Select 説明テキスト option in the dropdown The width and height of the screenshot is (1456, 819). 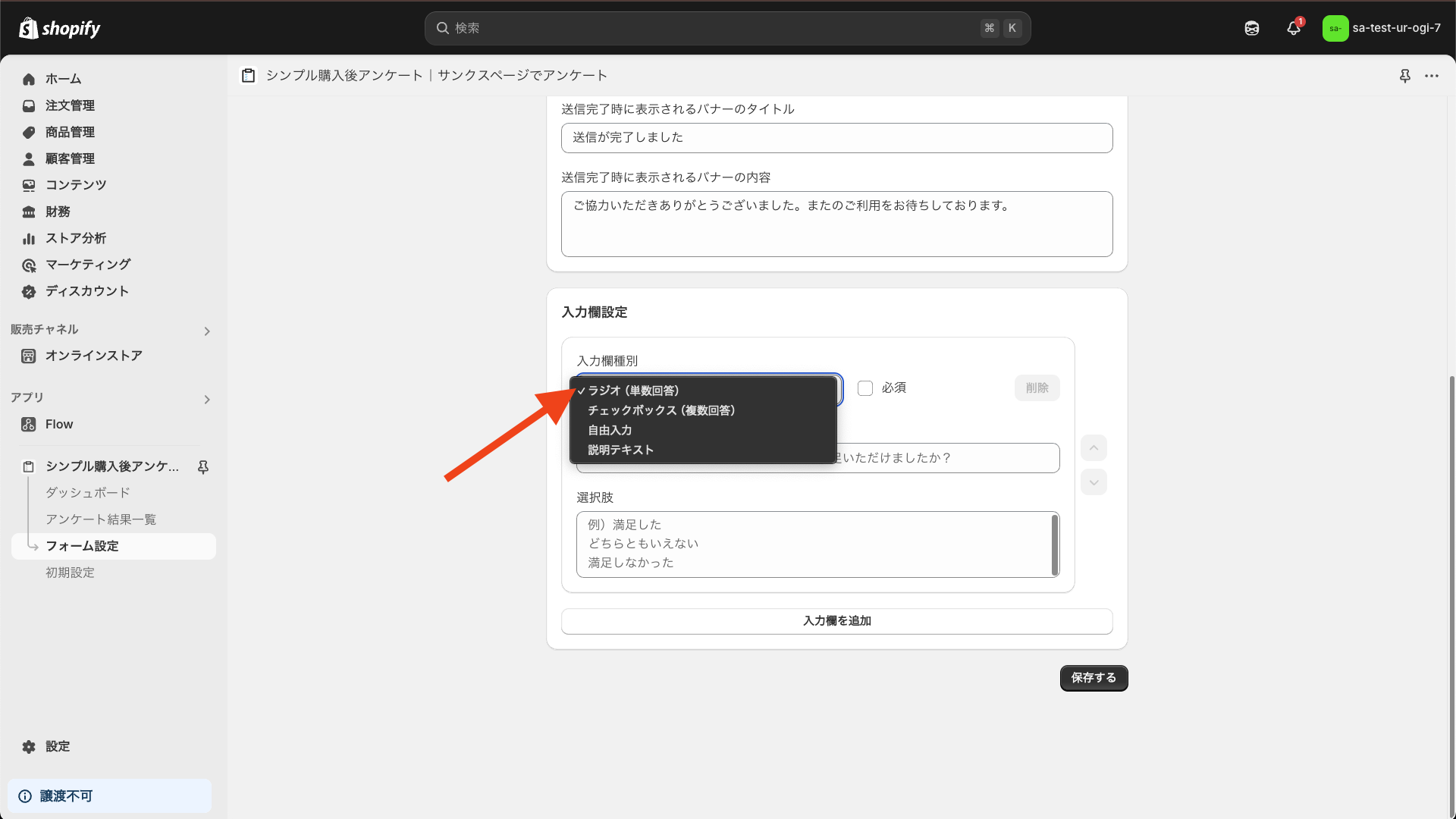point(620,450)
